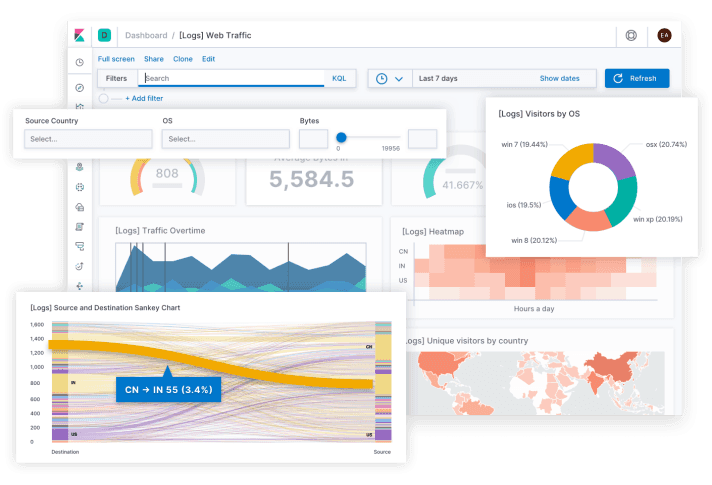Click the Filters button
The image size is (712, 485).
click(x=116, y=78)
